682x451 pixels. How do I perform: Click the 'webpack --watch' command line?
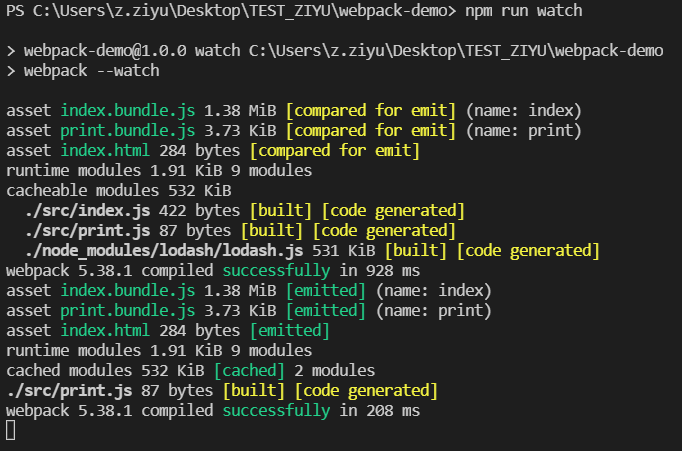[x=92, y=70]
